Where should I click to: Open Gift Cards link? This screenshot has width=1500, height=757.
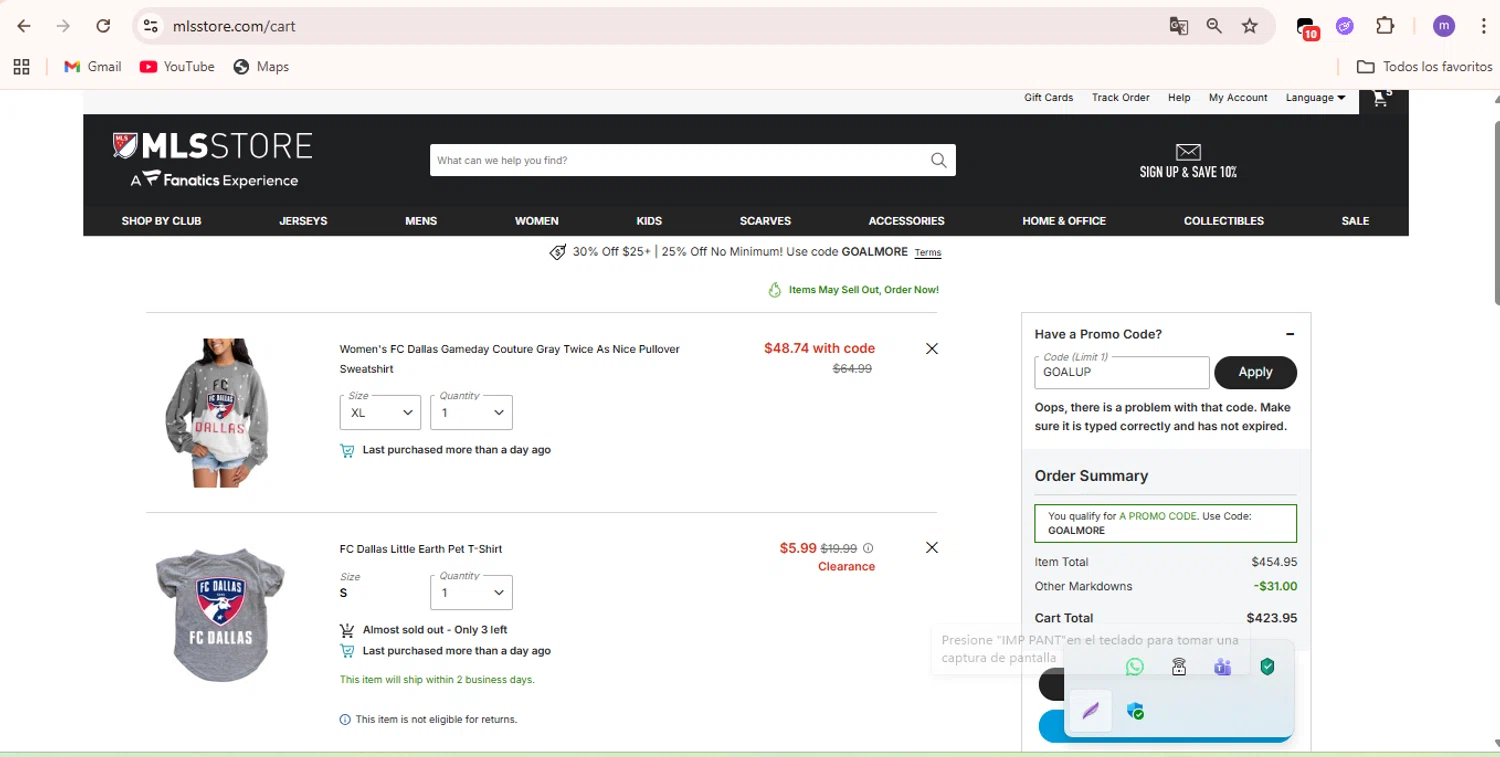1048,98
